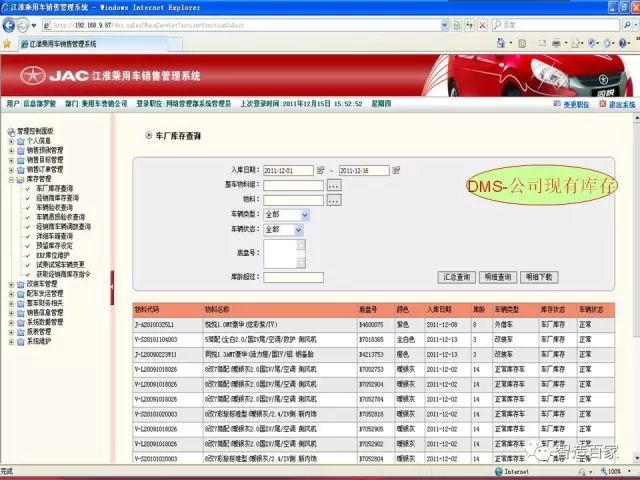Open a new tab with the blank tab button
The image size is (640, 480).
tap(176, 44)
